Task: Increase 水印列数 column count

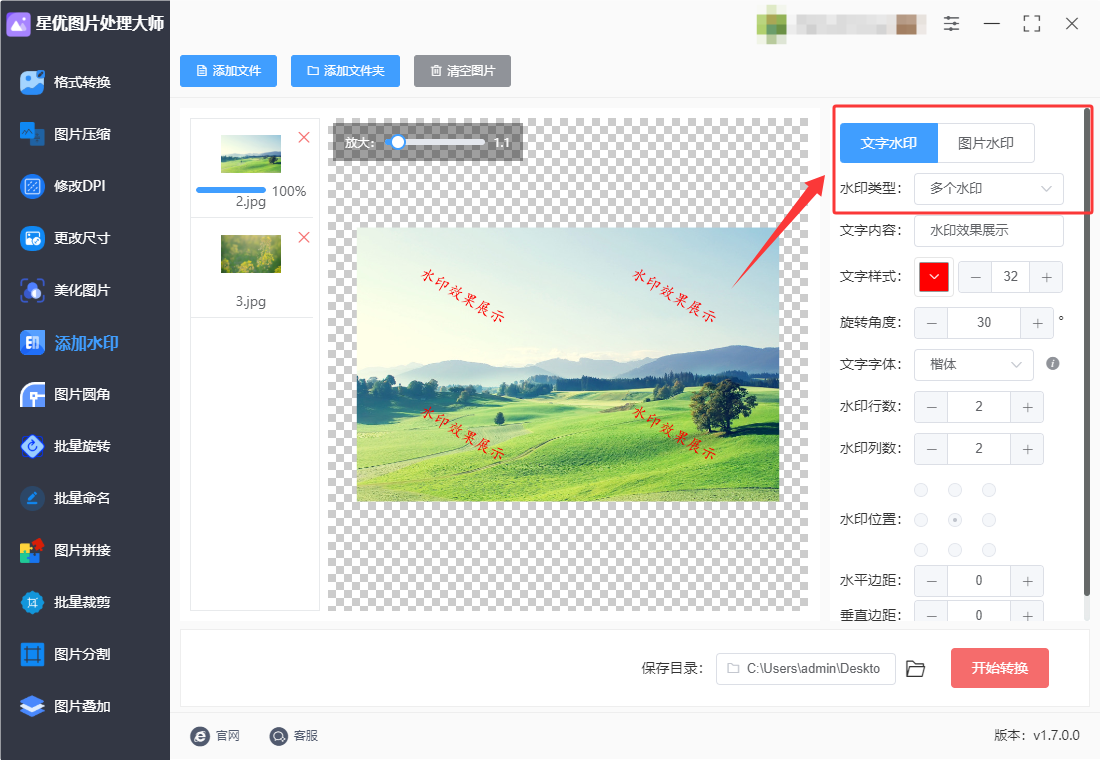Action: tap(1027, 449)
